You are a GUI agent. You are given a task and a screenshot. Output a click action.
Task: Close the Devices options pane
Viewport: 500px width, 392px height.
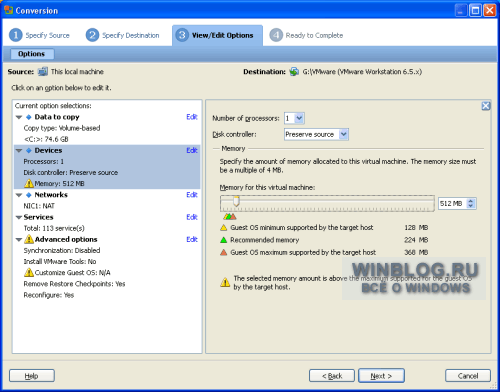tap(486, 106)
